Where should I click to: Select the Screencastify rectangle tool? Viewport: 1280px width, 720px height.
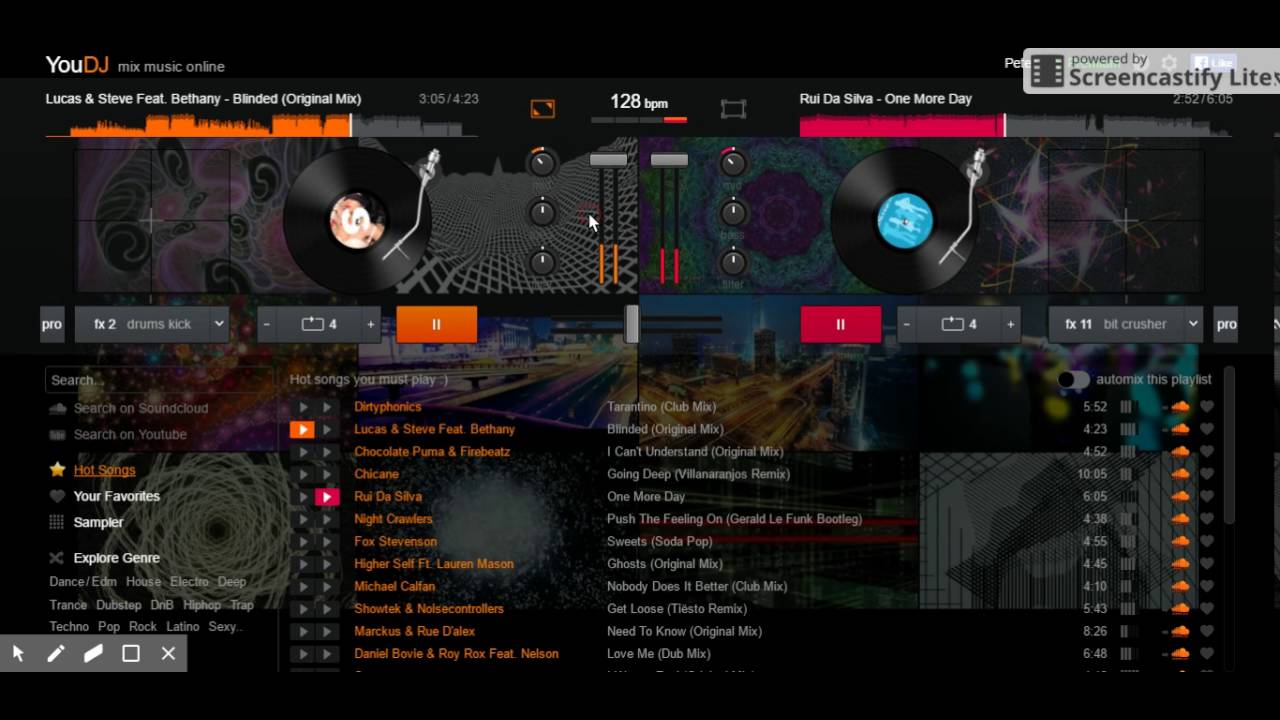click(131, 653)
